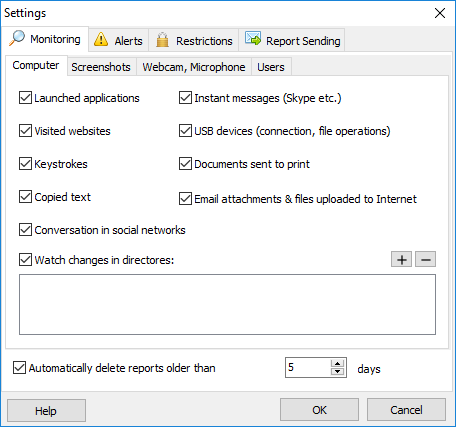The width and height of the screenshot is (456, 427).
Task: Click the OK button
Action: tap(319, 410)
